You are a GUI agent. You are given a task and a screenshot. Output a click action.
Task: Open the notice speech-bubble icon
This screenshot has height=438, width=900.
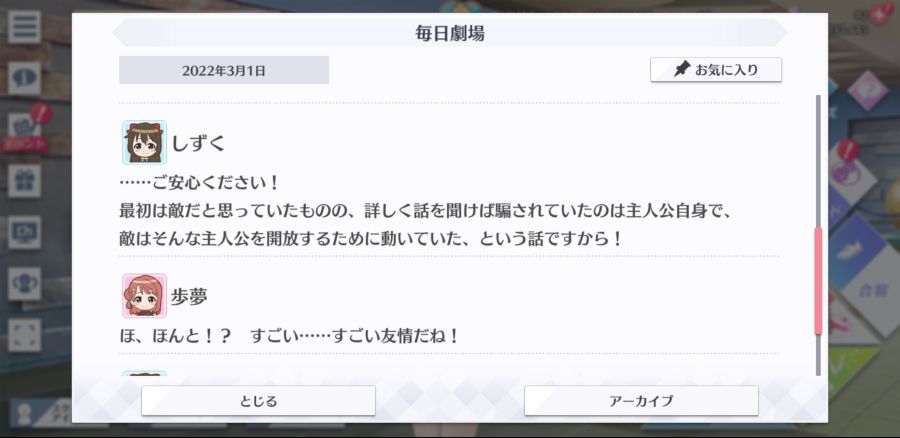[x=24, y=78]
